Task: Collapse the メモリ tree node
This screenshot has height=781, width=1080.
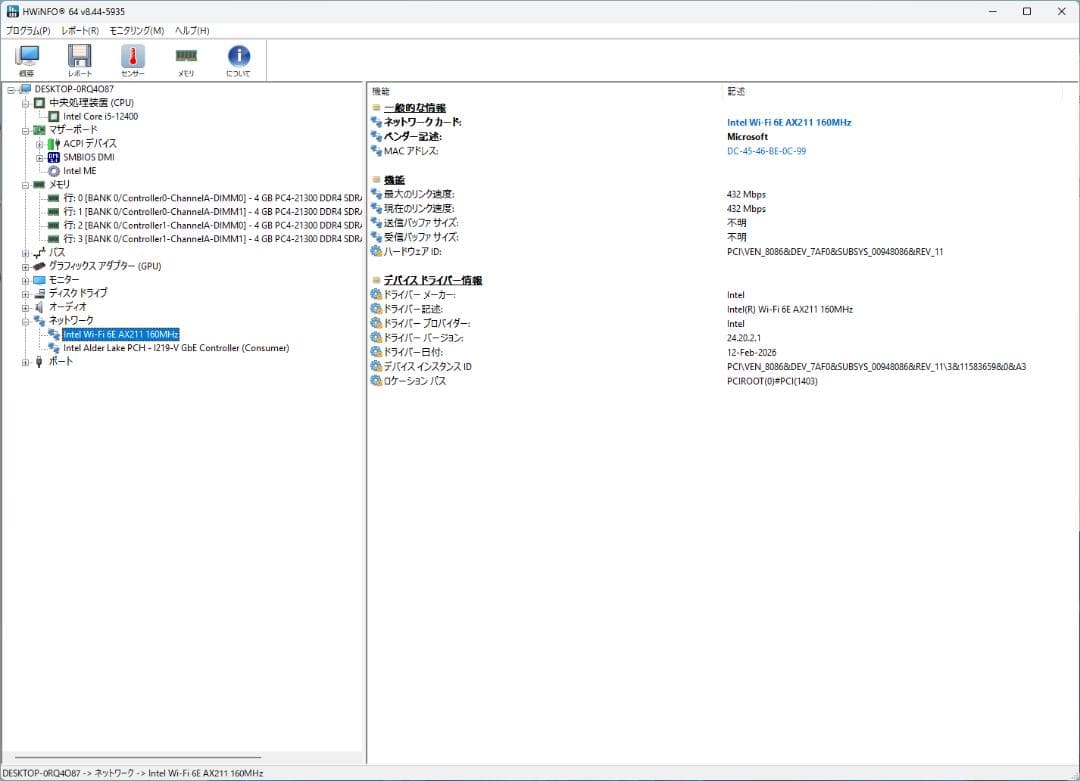Action: click(25, 185)
